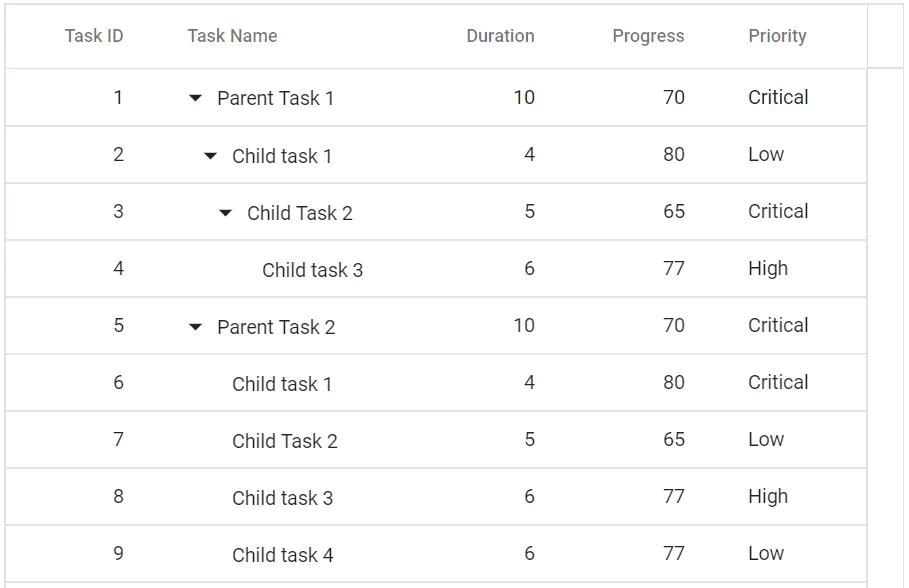The image size is (909, 588).
Task: Sort by the Duration column header
Action: (500, 36)
